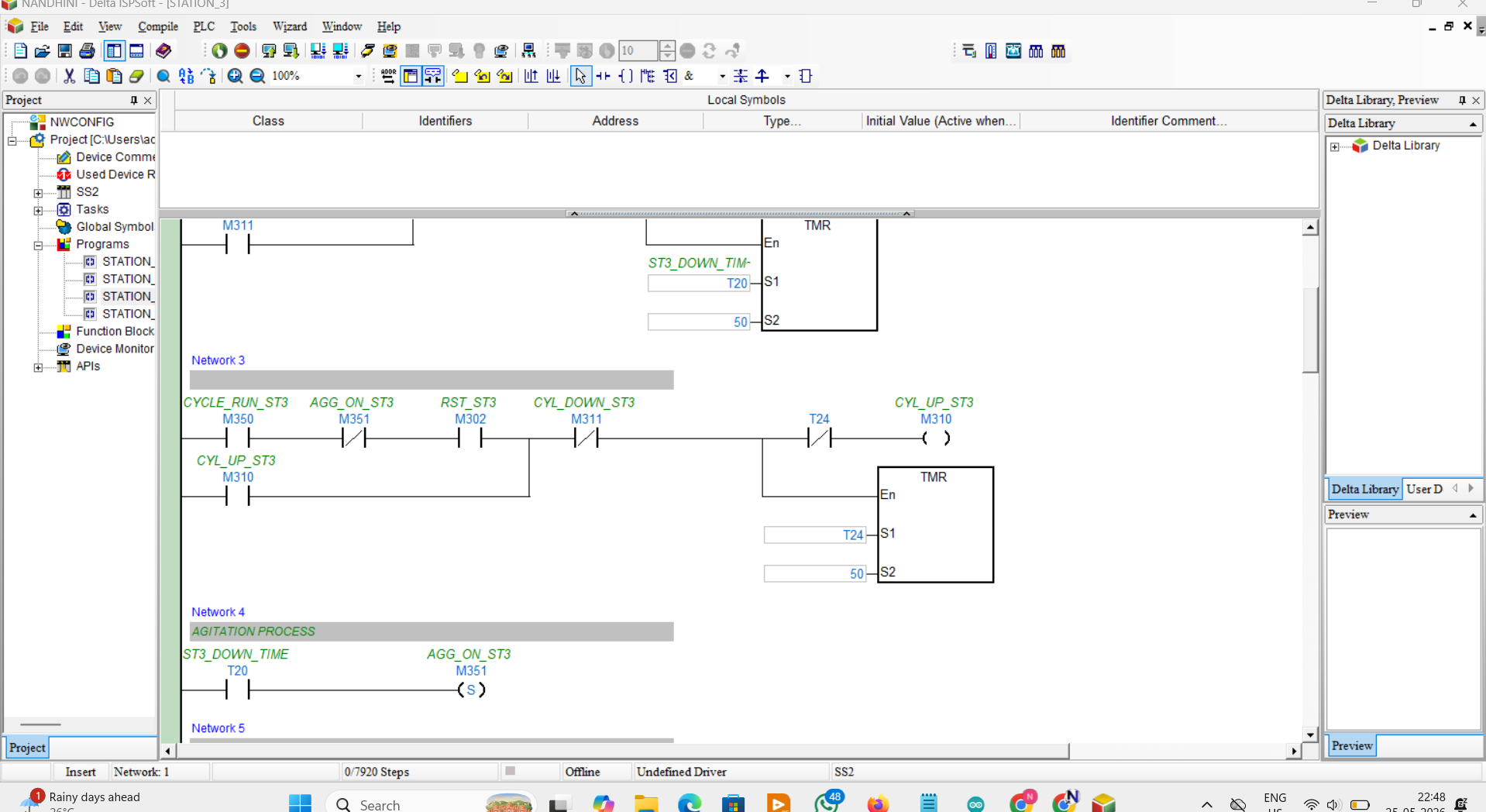Click the eraser Delete icon

tap(136, 76)
